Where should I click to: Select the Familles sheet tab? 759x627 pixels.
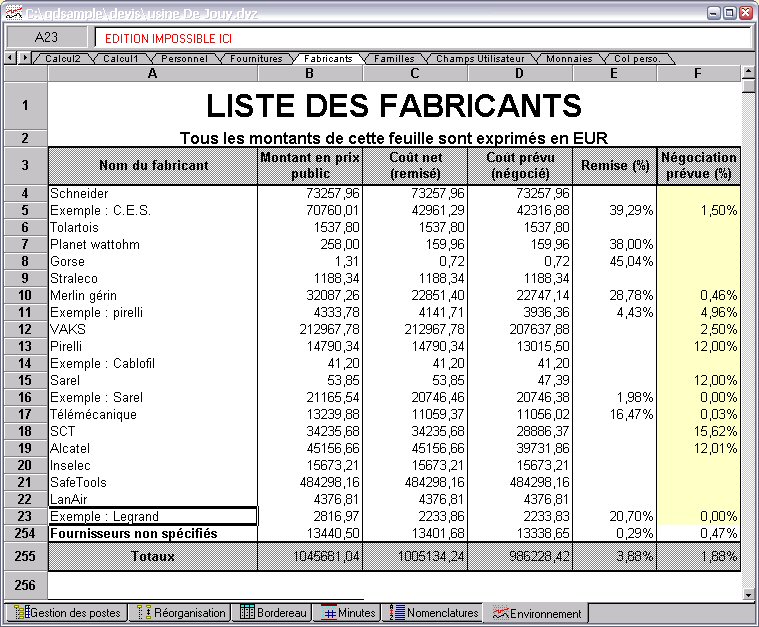coord(394,59)
